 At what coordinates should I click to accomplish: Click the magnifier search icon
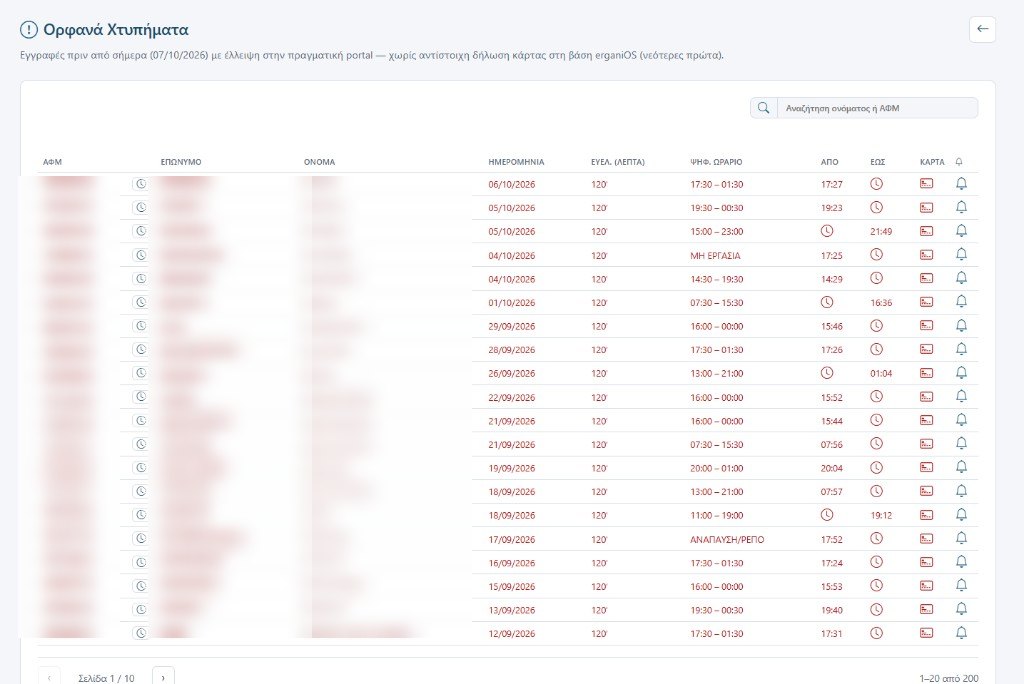(763, 108)
